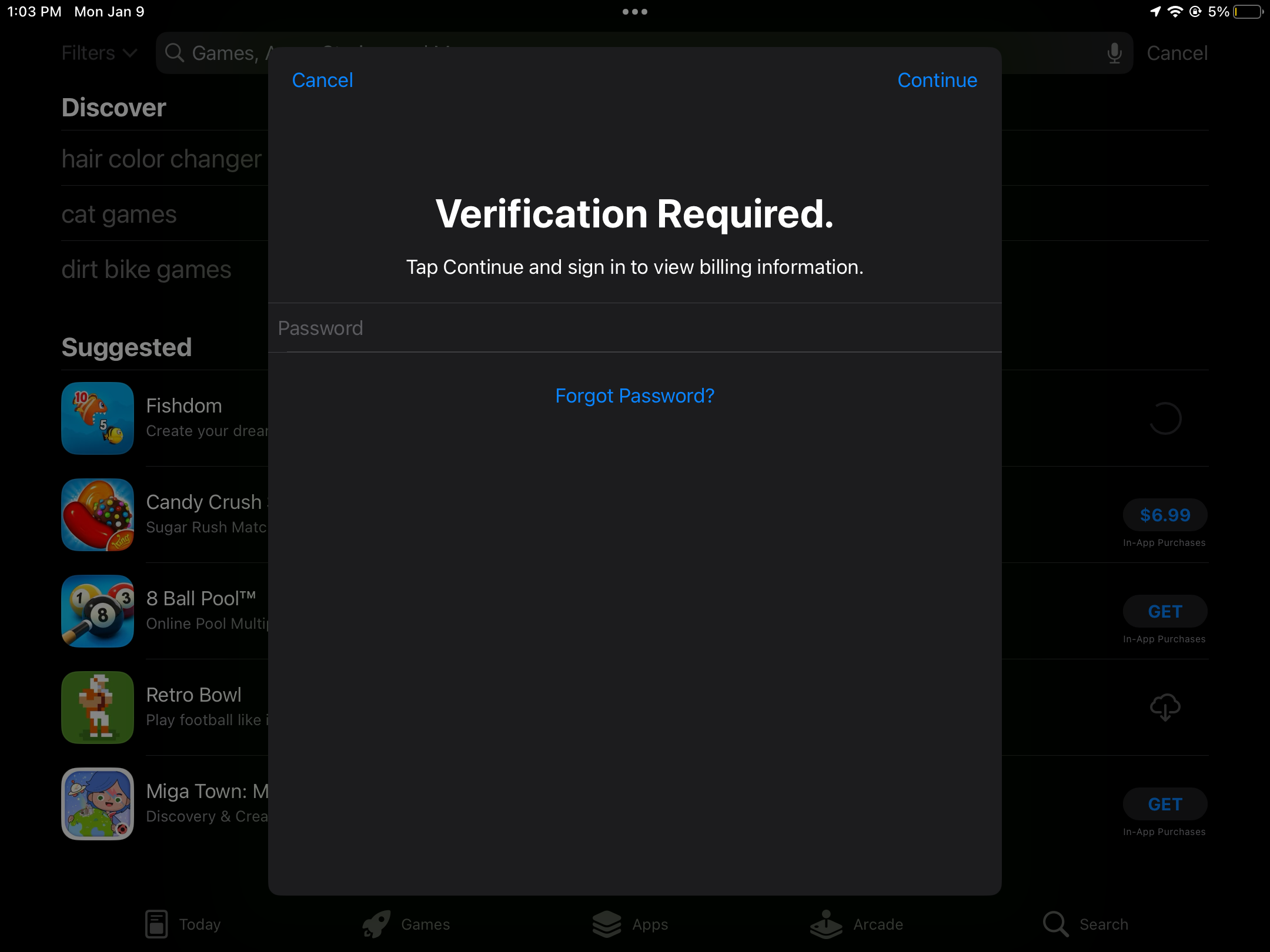Tap Cancel button in search bar

coord(1177,53)
